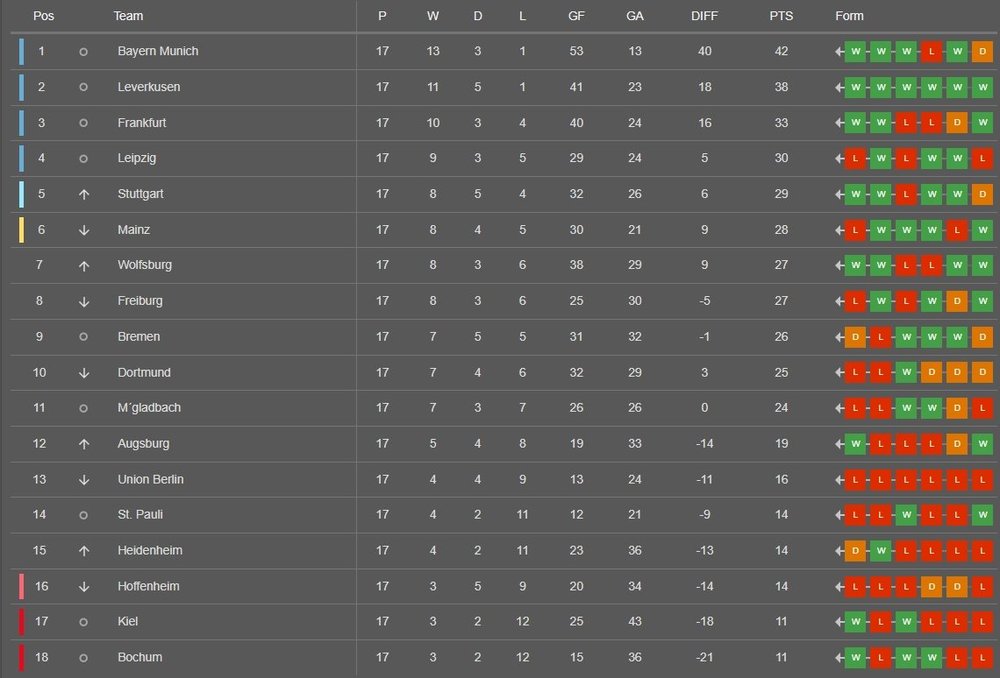Click Hoffenheim's downward position-change arrow
This screenshot has width=1000, height=678.
pos(84,587)
